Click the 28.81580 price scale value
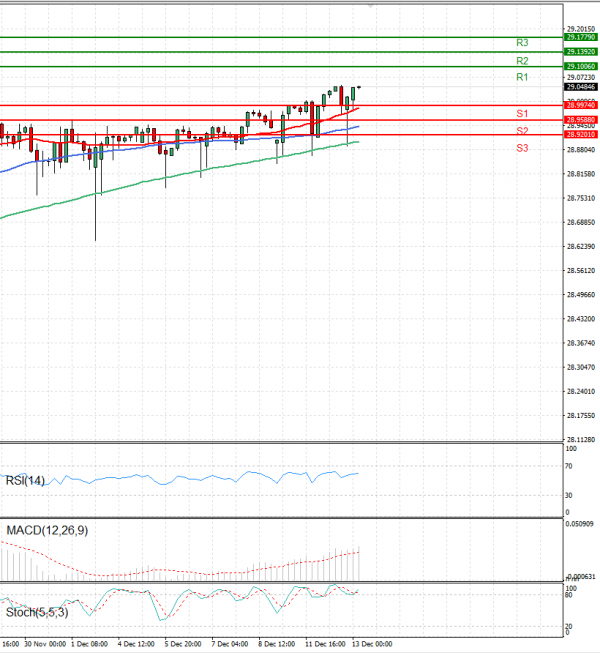Screen dimensions: 600x653 (581, 174)
